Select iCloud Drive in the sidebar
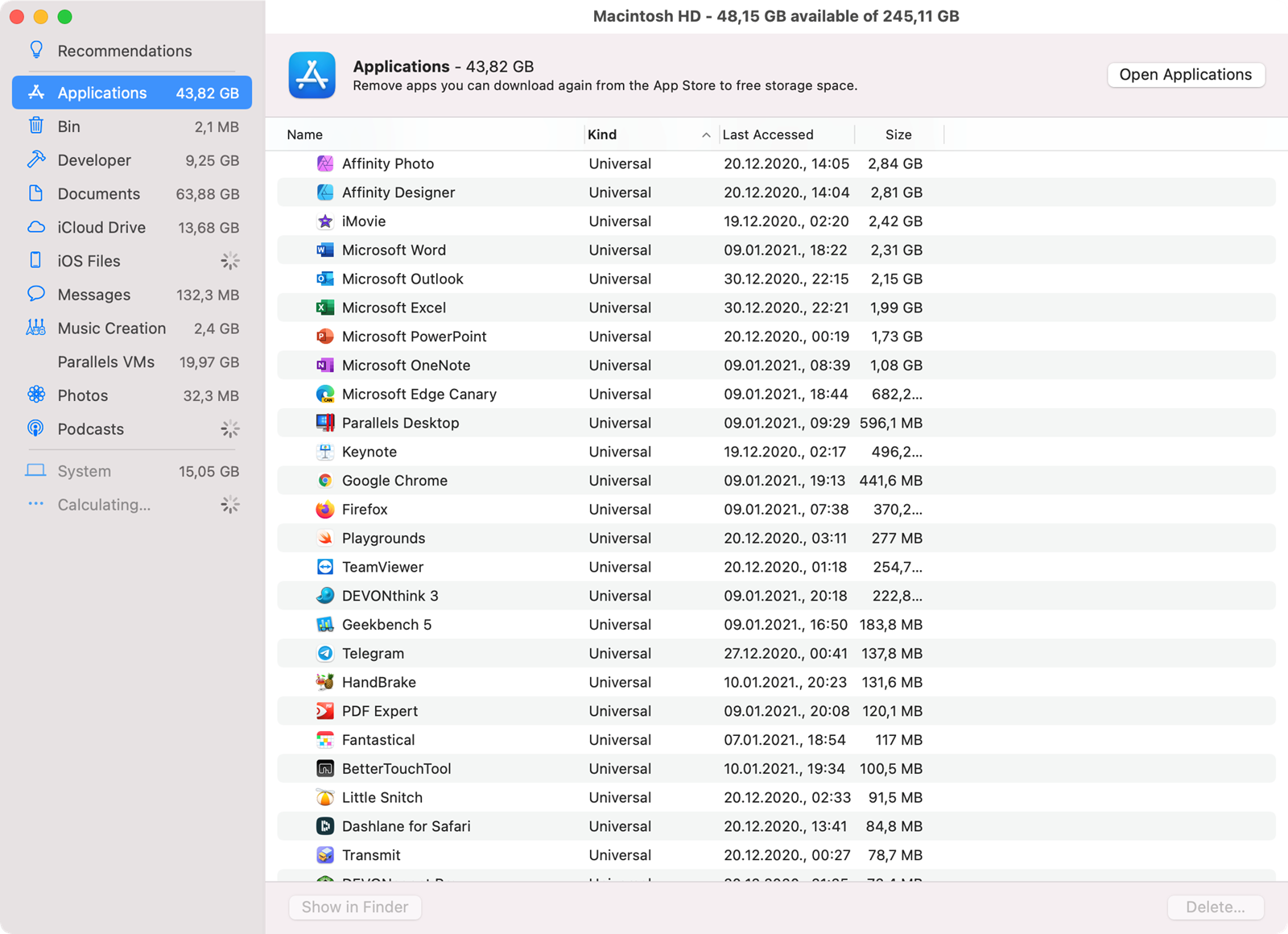 [132, 228]
